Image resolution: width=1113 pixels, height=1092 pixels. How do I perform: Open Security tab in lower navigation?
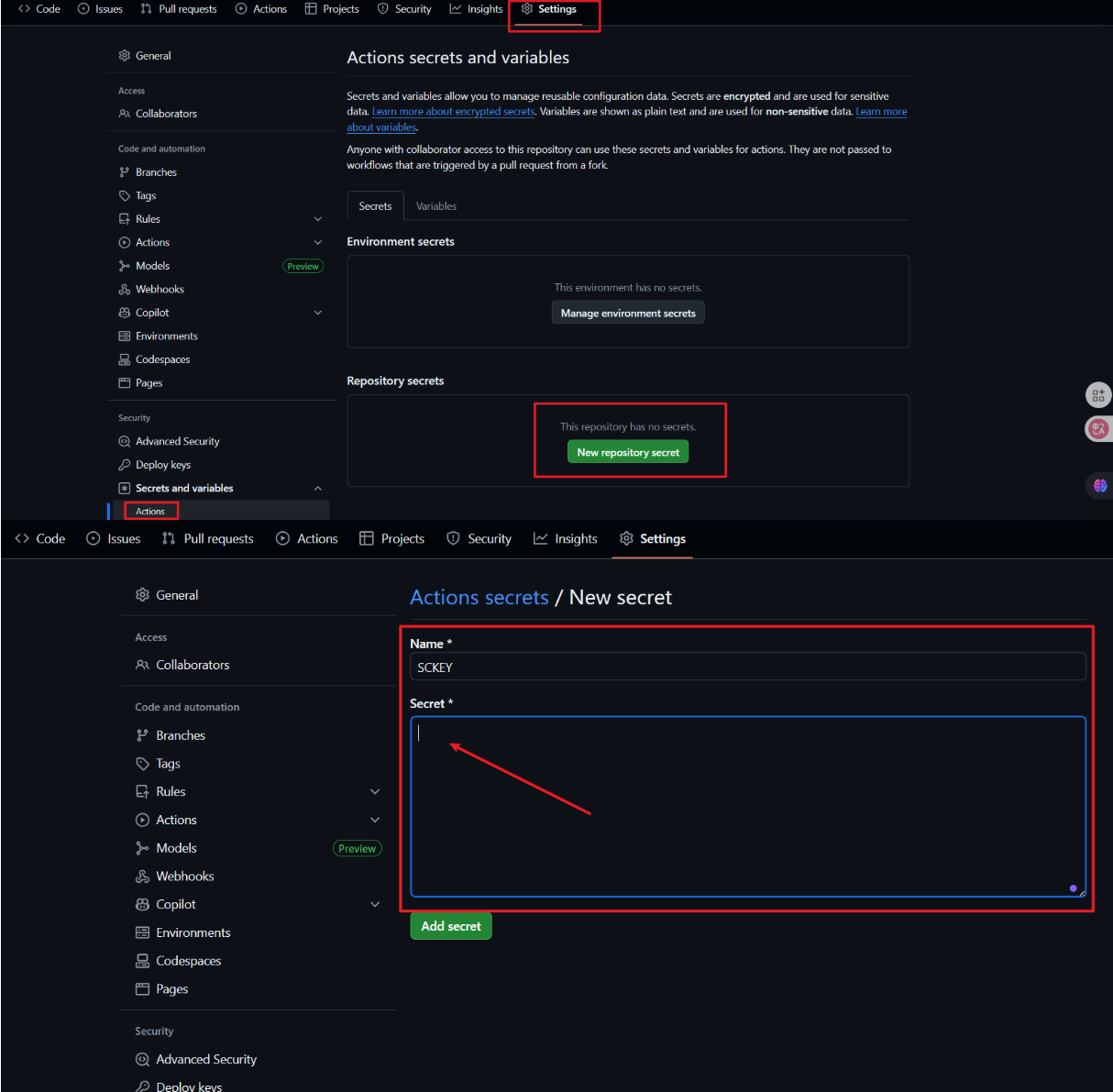pyautogui.click(x=479, y=539)
